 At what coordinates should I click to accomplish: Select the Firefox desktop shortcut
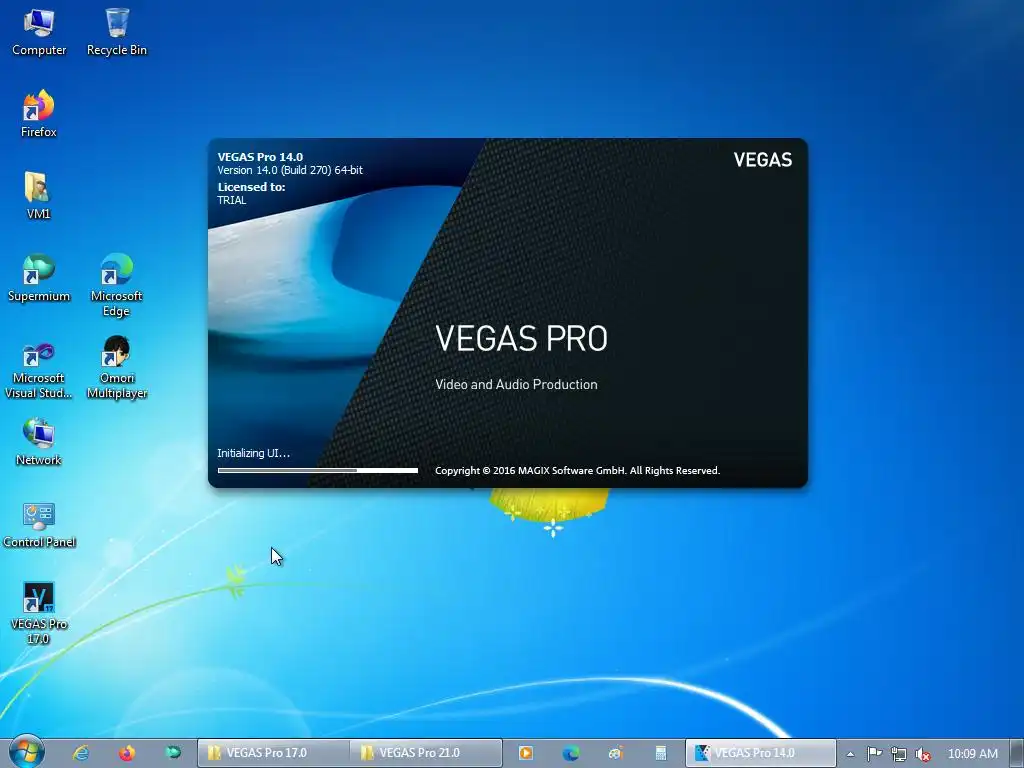click(x=39, y=114)
